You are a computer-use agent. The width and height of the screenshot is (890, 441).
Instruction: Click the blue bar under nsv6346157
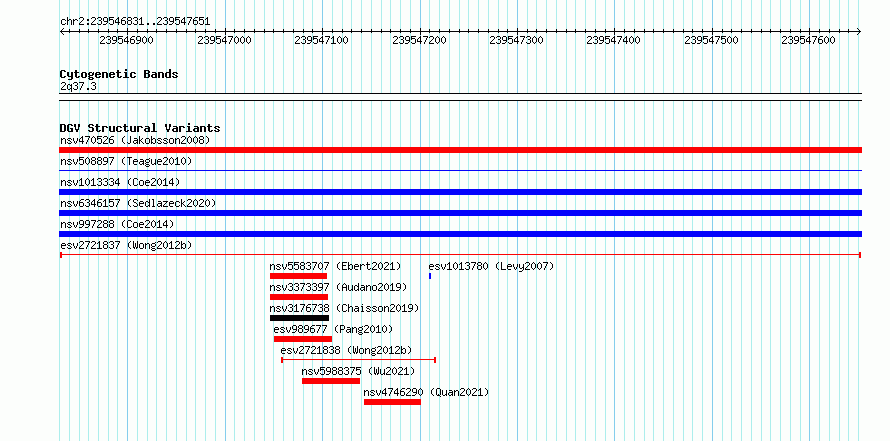click(460, 213)
